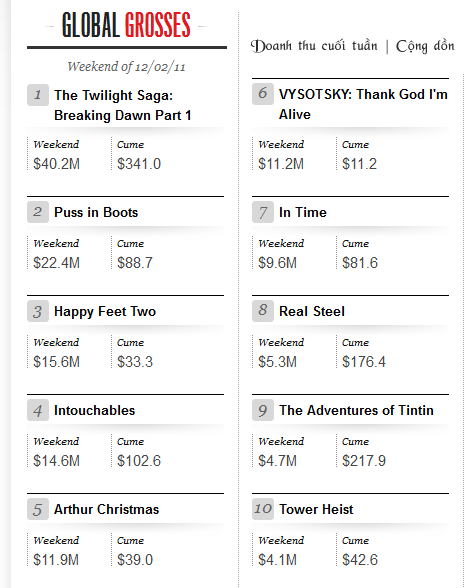Screen dimensions: 468x588
Task: Open the Happy Feet Two title
Action: pyautogui.click(x=105, y=312)
